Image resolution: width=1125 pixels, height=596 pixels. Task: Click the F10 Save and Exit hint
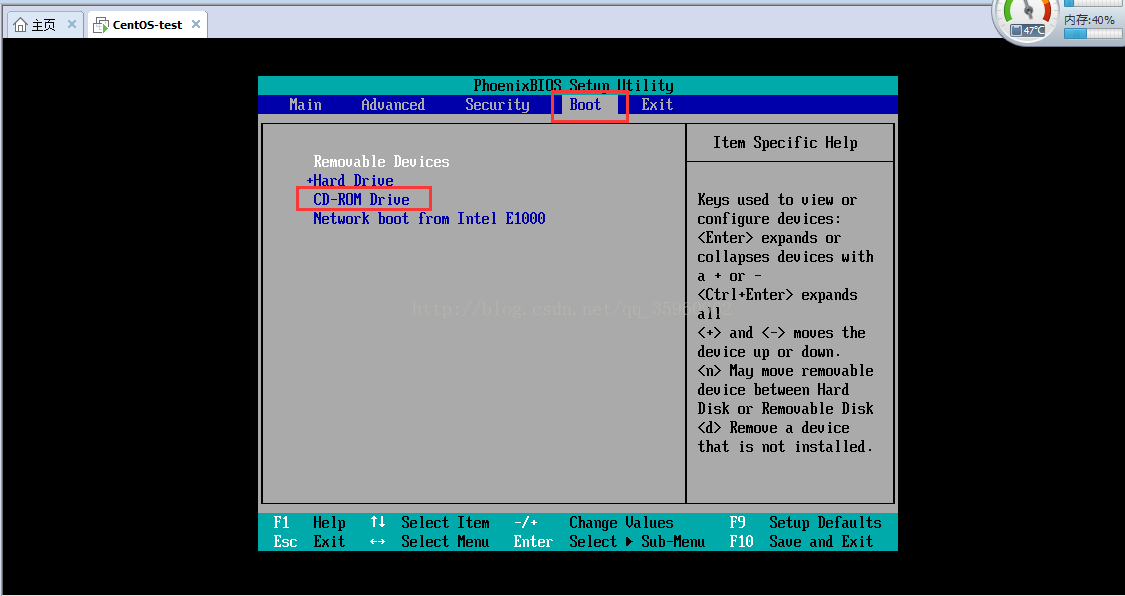tap(801, 541)
